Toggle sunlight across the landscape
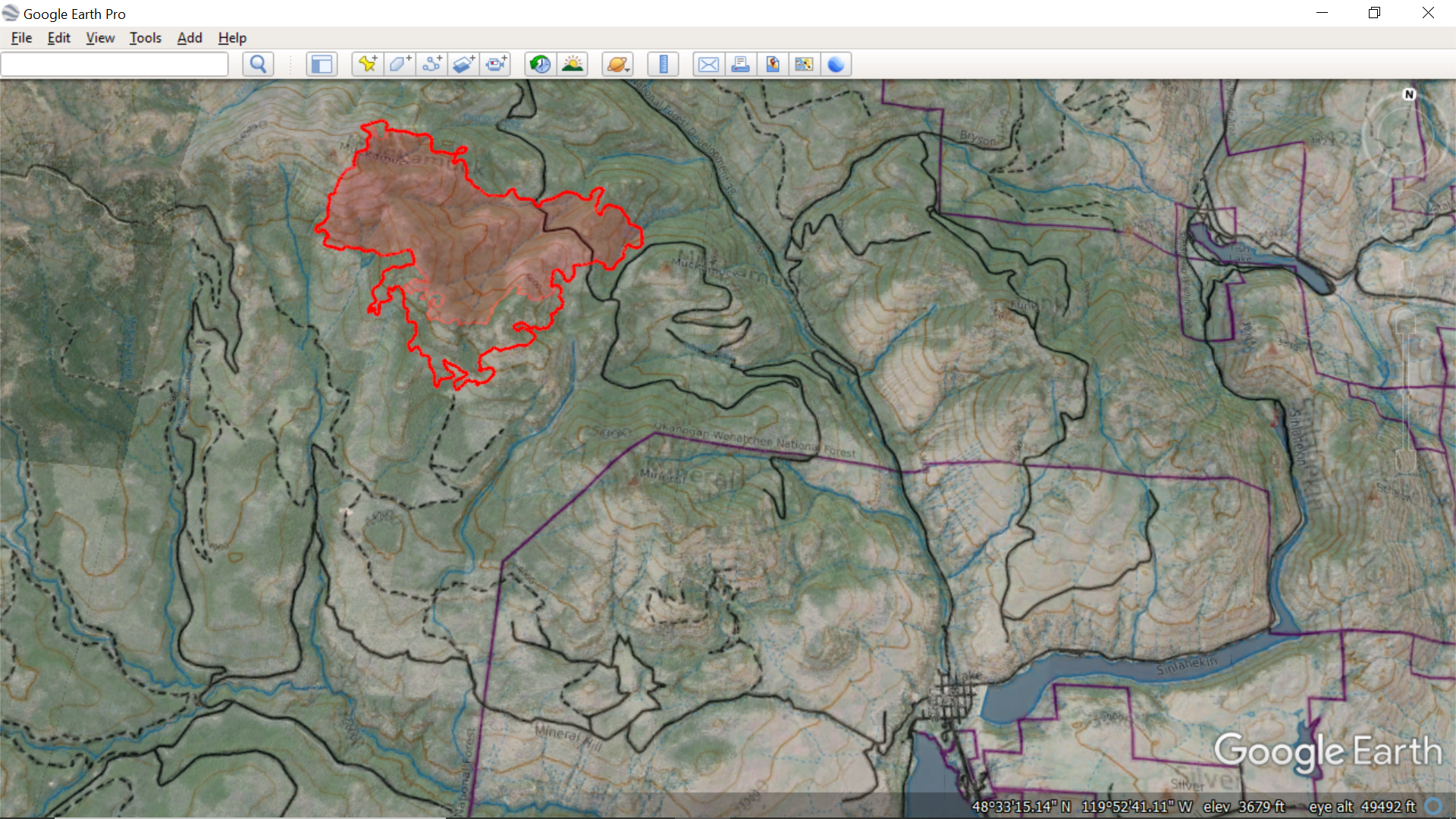The height and width of the screenshot is (819, 1456). pos(573,64)
